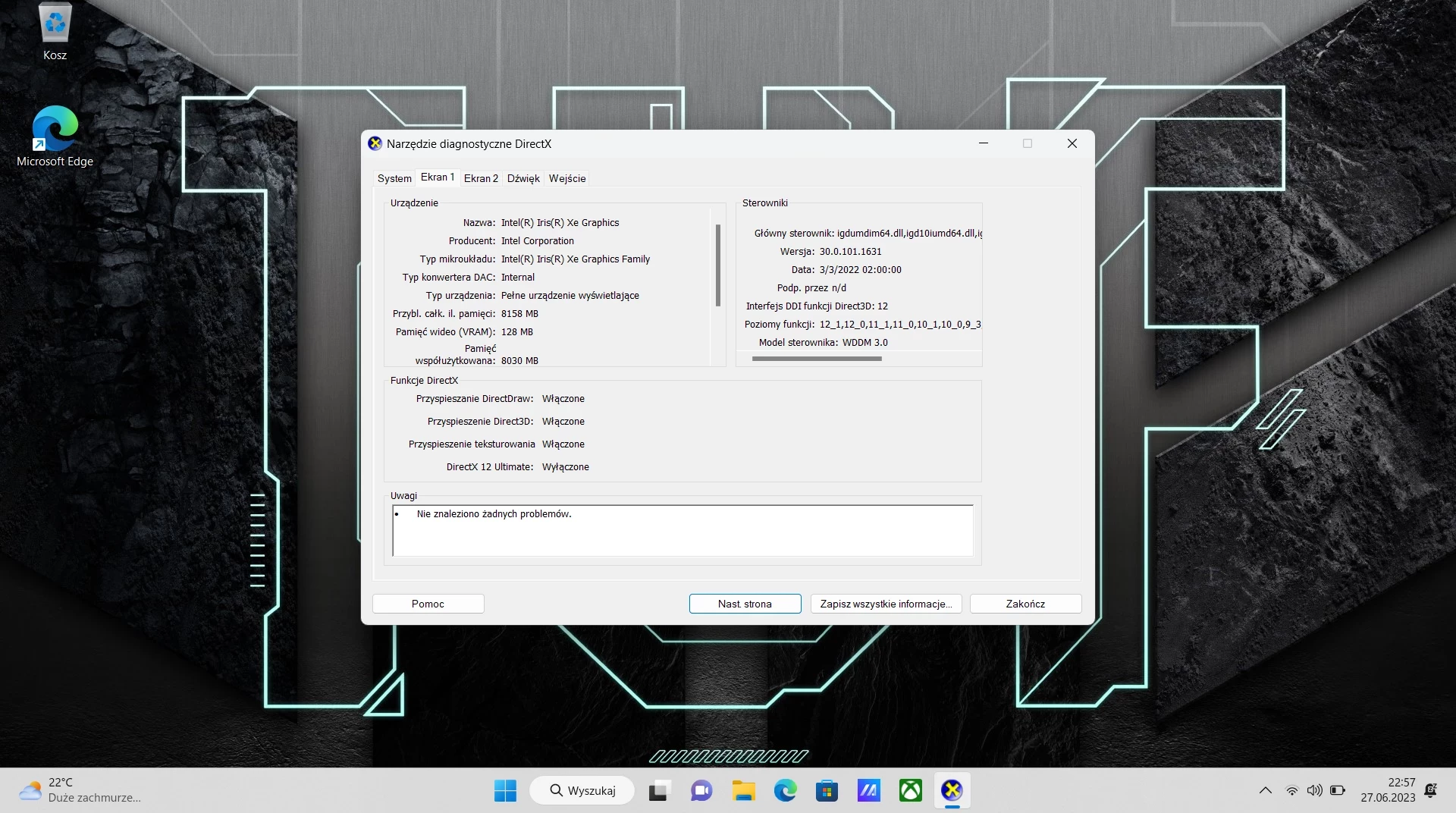Click the Pomoc button
Viewport: 1456px width, 813px height.
[428, 604]
